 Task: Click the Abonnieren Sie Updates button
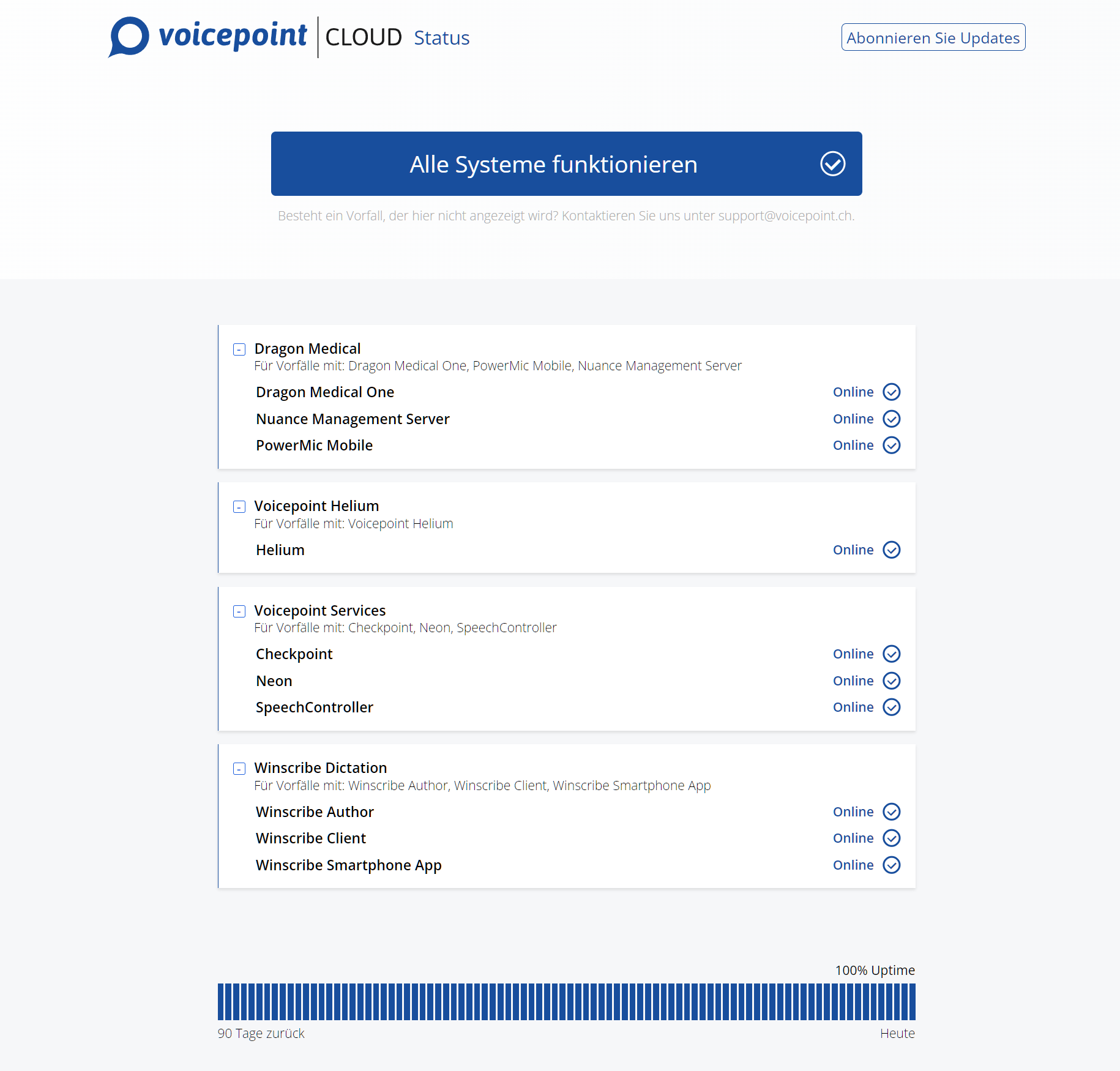pyautogui.click(x=933, y=38)
